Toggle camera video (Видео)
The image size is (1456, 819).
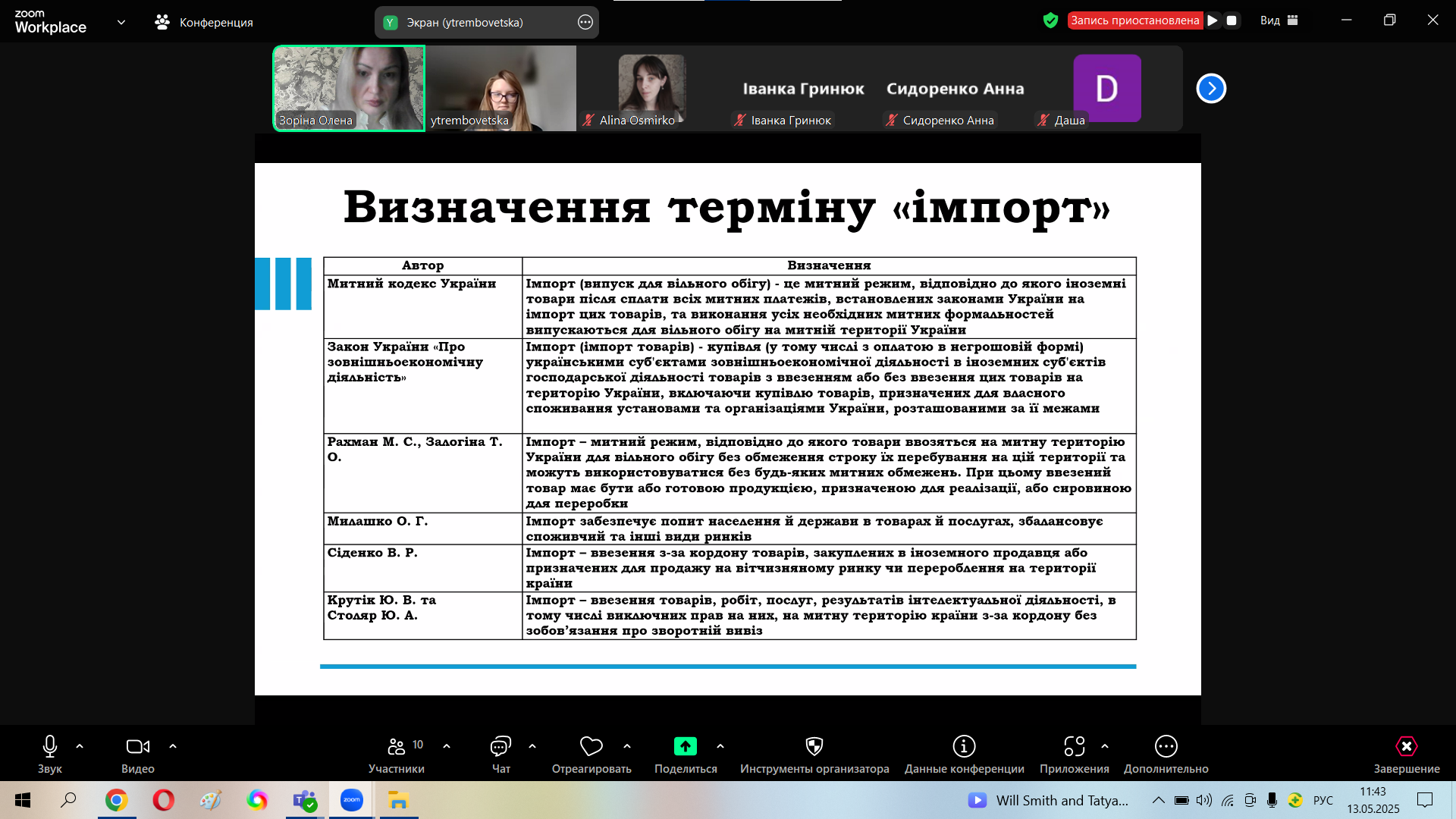pos(137,747)
